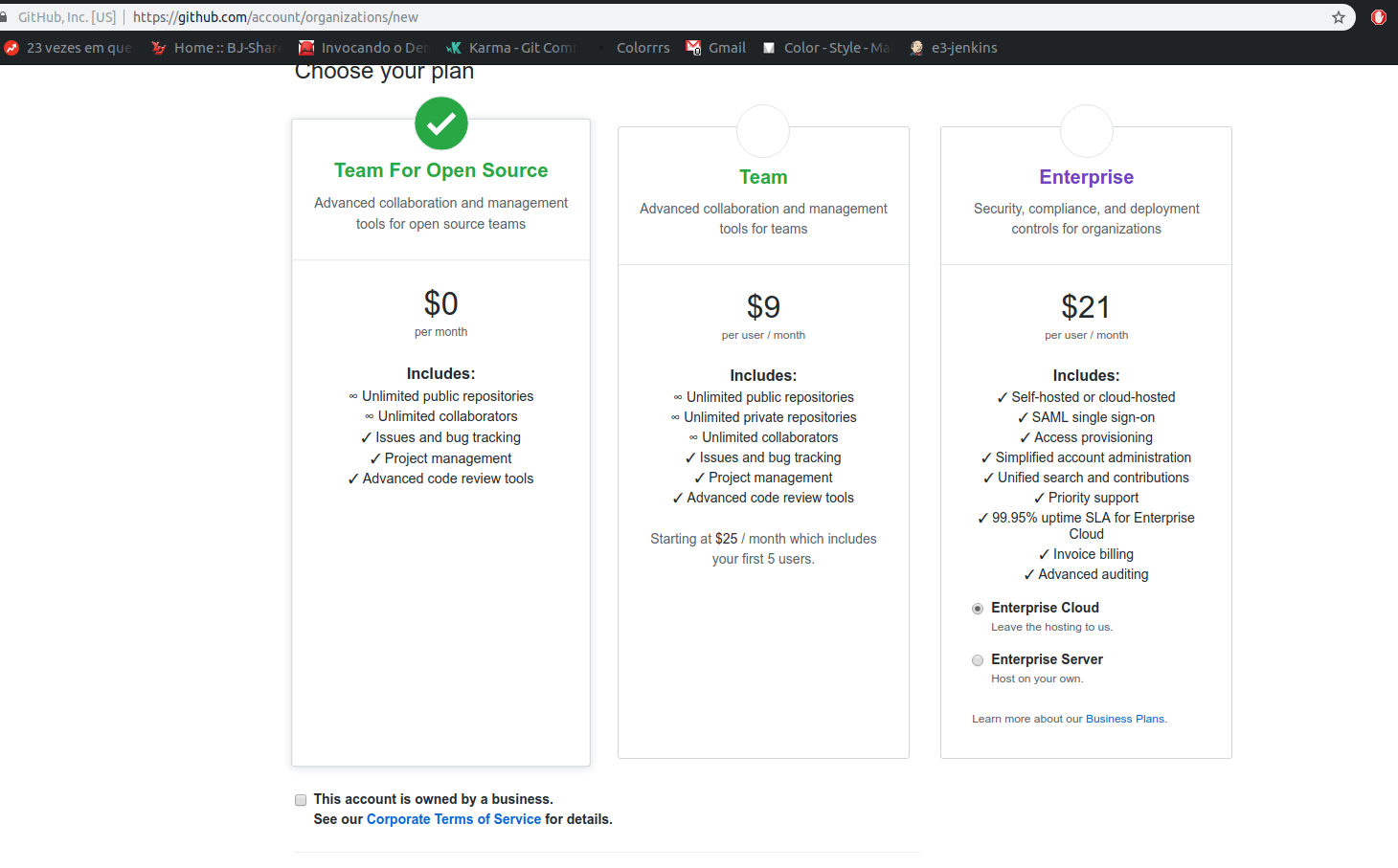Click 'Advanced auditing' feature text
The width and height of the screenshot is (1398, 868).
[x=1094, y=574]
